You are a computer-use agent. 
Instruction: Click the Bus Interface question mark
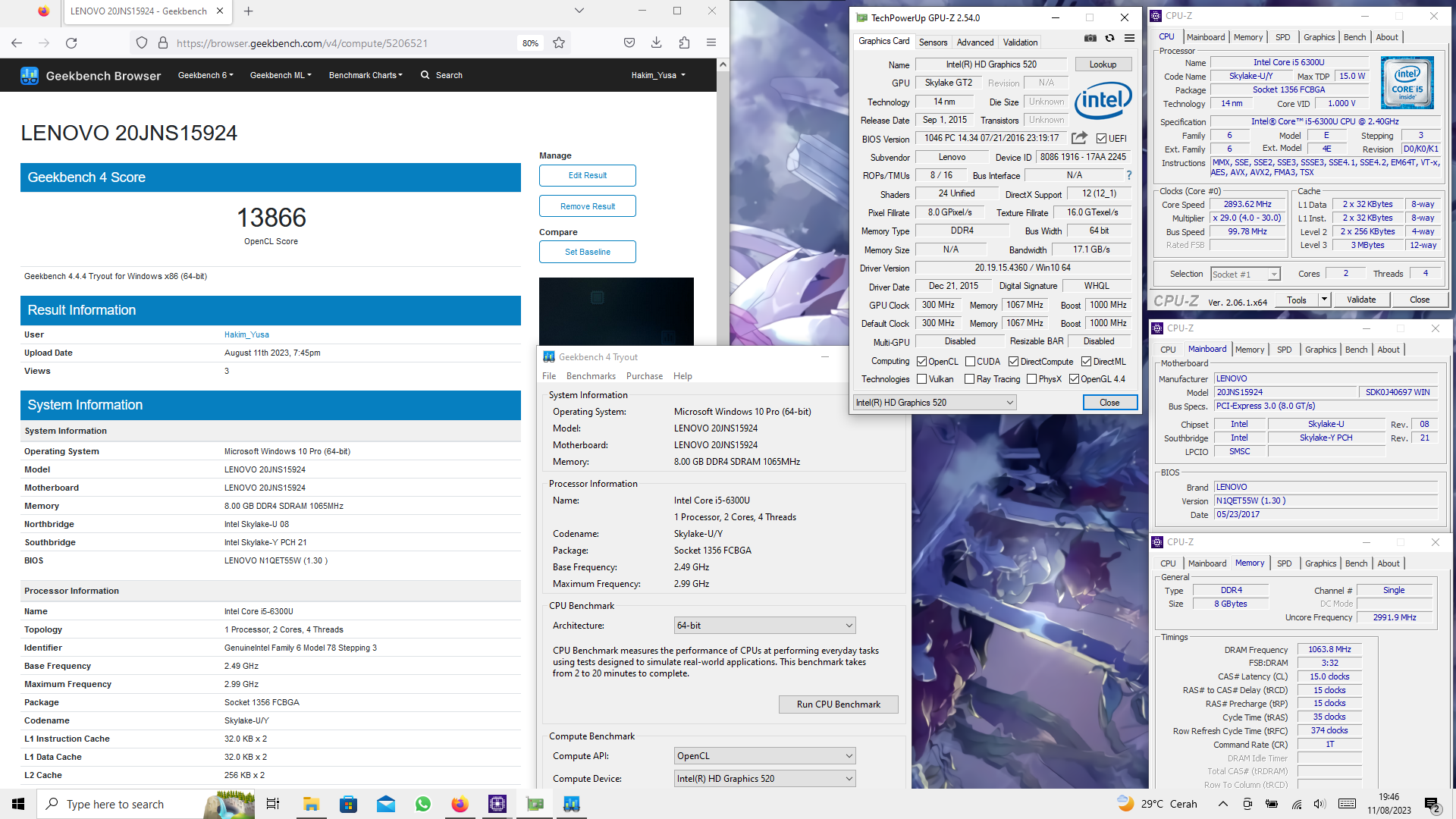(x=1128, y=175)
